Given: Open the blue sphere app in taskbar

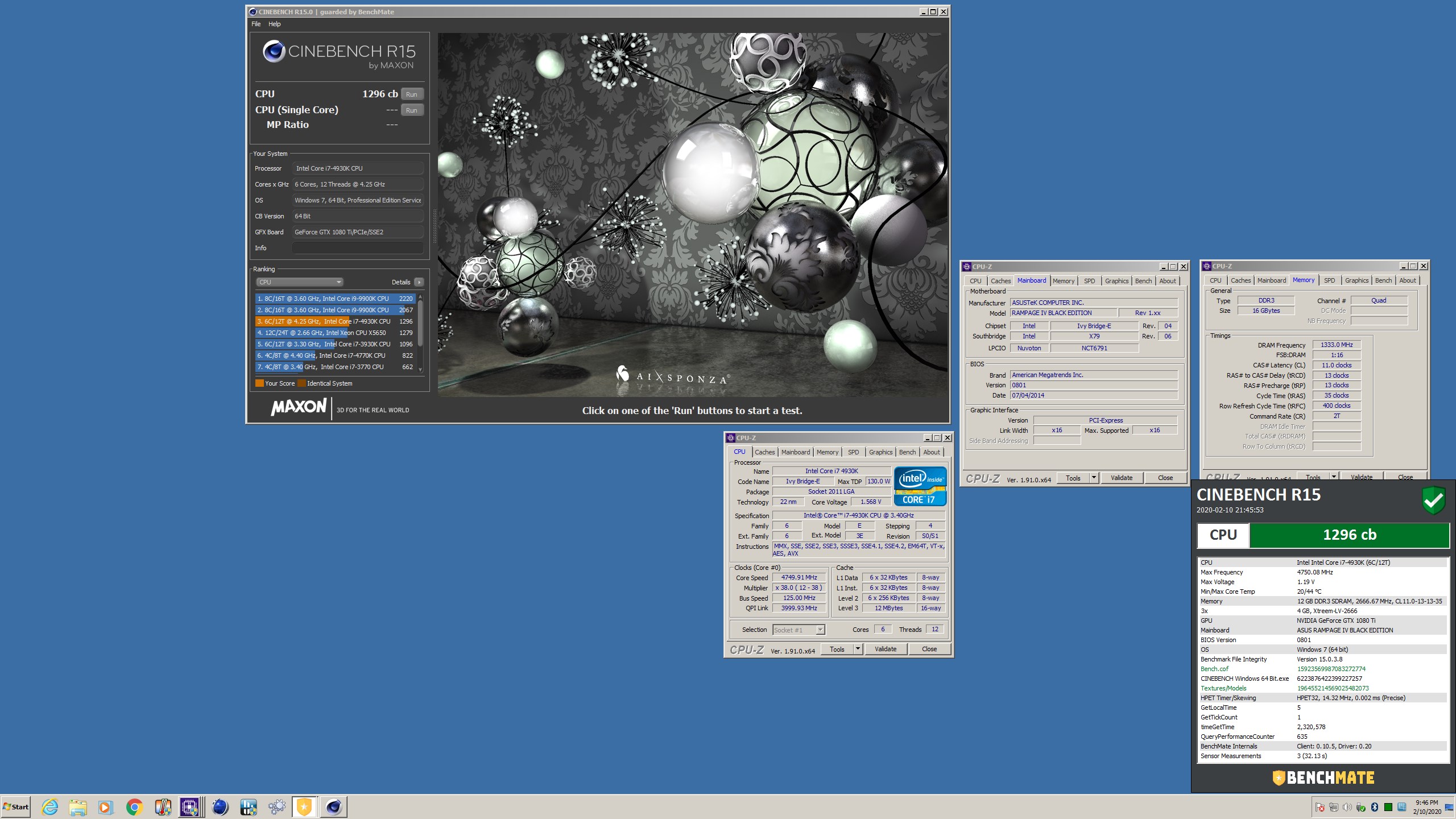Looking at the screenshot, I should 220,806.
